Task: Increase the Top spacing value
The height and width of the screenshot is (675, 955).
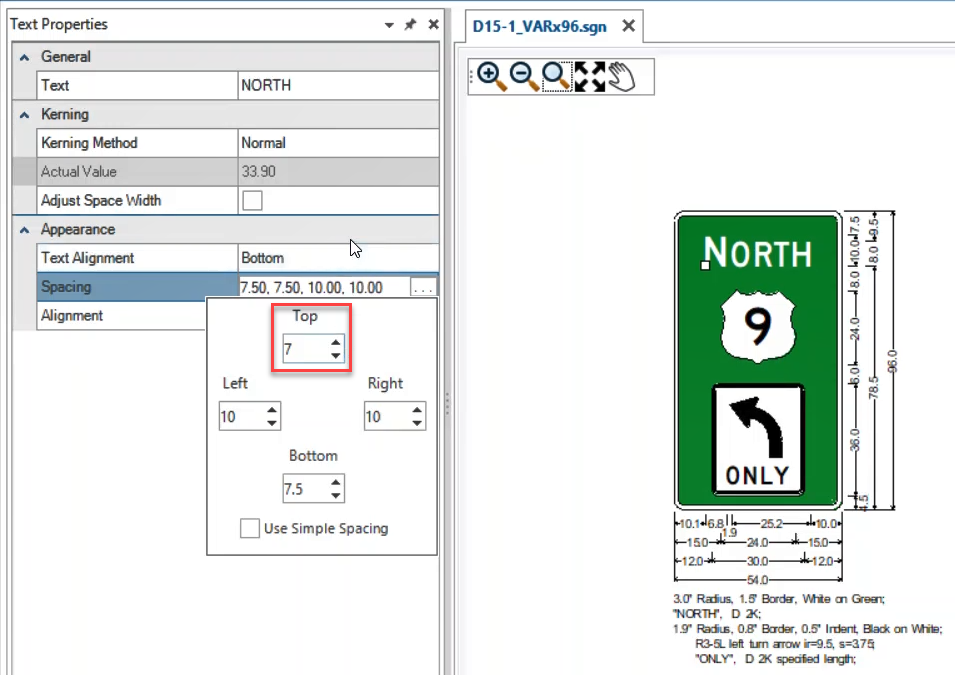Action: coord(336,342)
